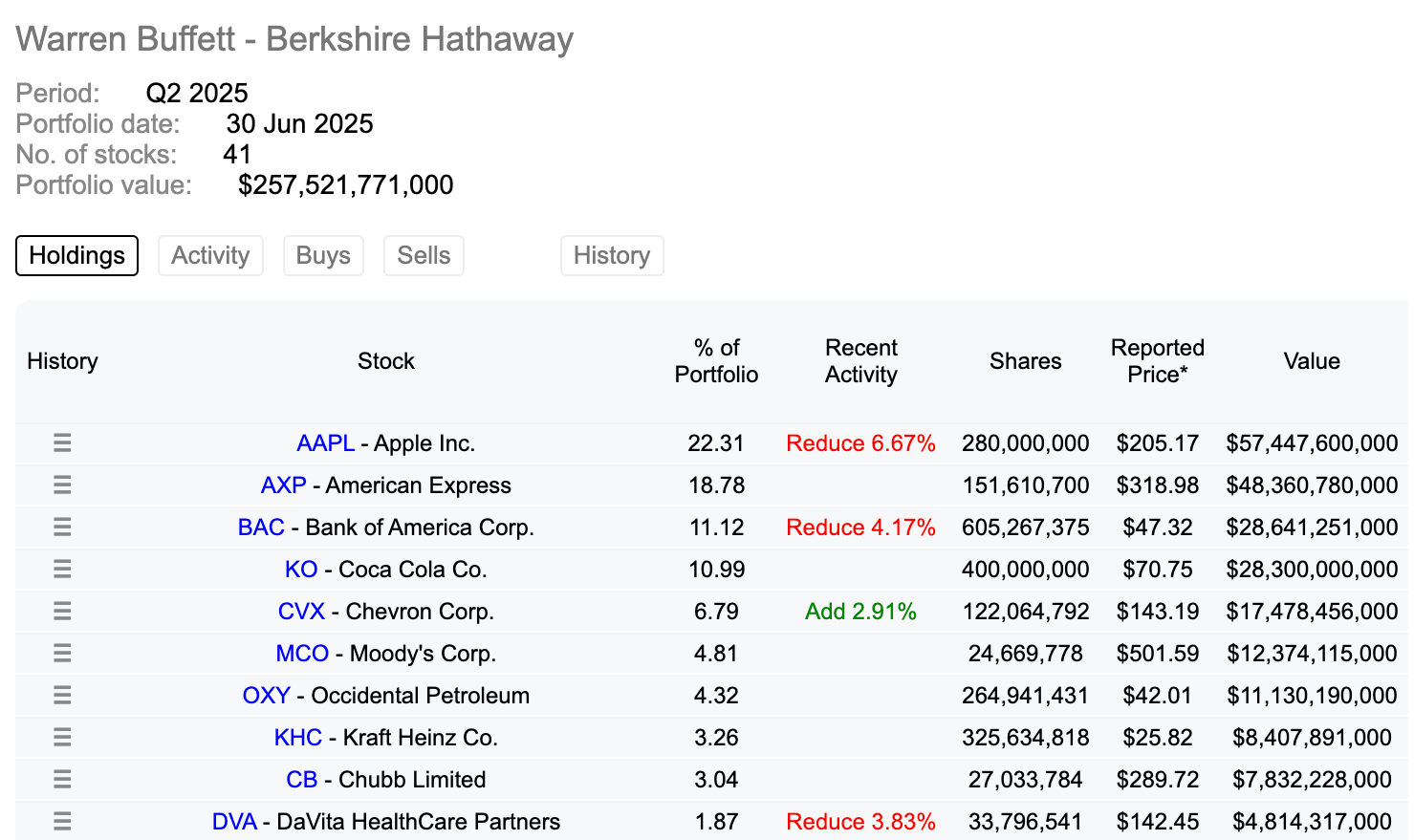Click history icon in Chubb Limited row
Image resolution: width=1414 pixels, height=840 pixels.
click(x=62, y=779)
